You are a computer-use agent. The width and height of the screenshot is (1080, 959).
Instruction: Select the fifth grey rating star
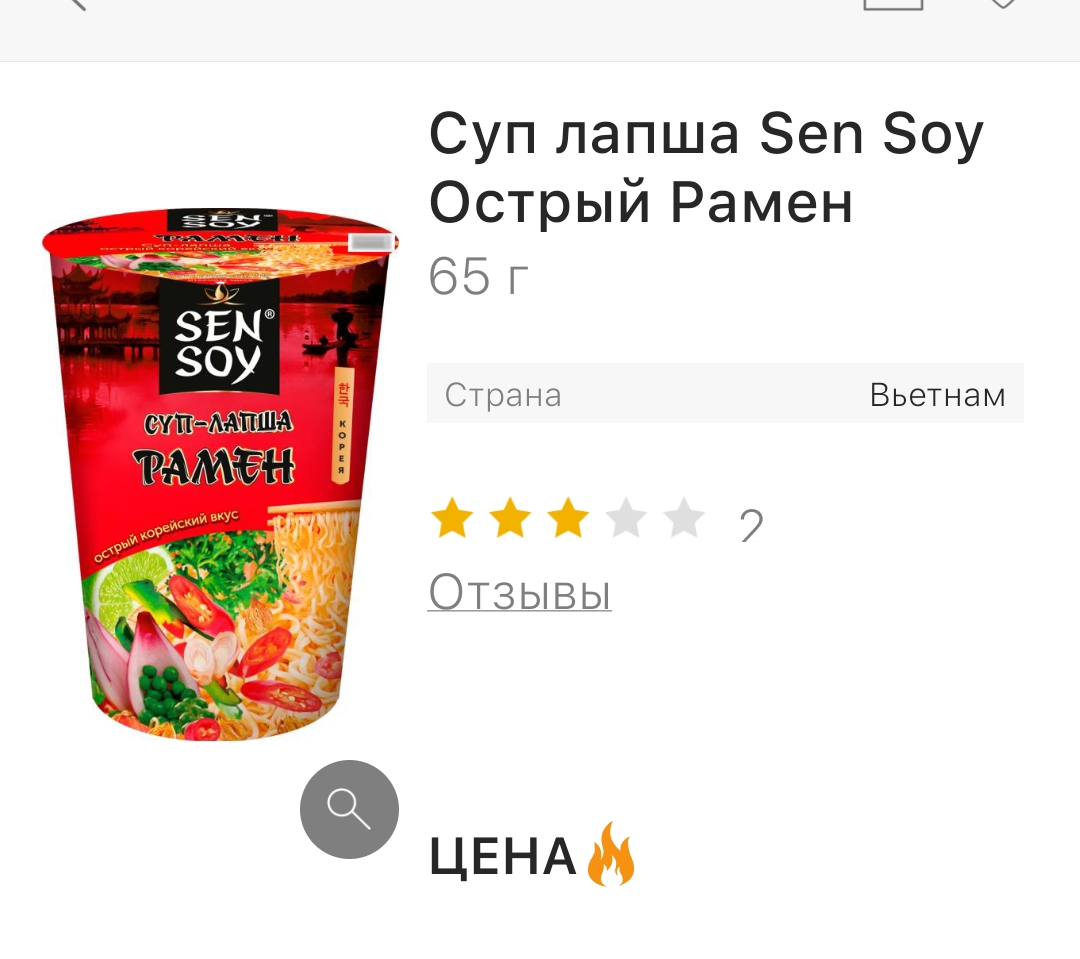[x=684, y=517]
